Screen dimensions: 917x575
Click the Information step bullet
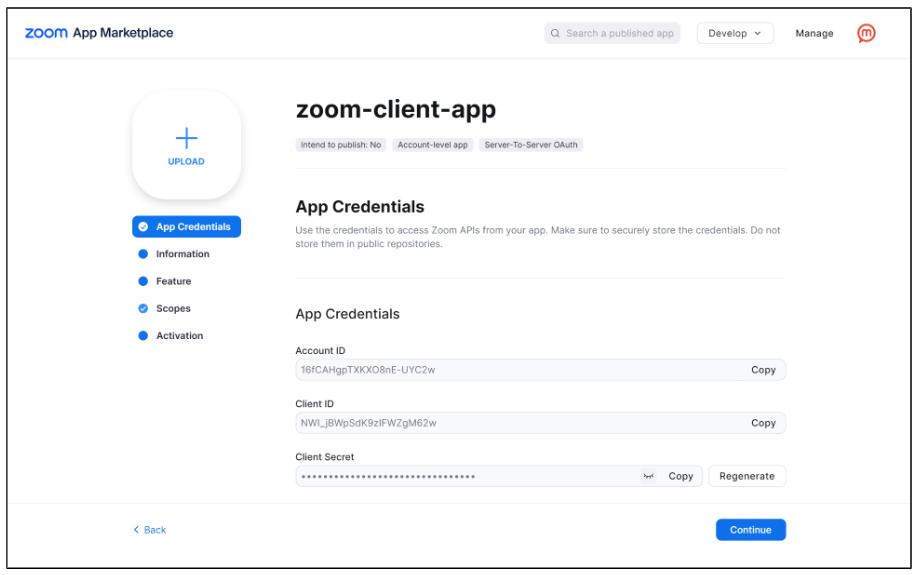pos(143,254)
